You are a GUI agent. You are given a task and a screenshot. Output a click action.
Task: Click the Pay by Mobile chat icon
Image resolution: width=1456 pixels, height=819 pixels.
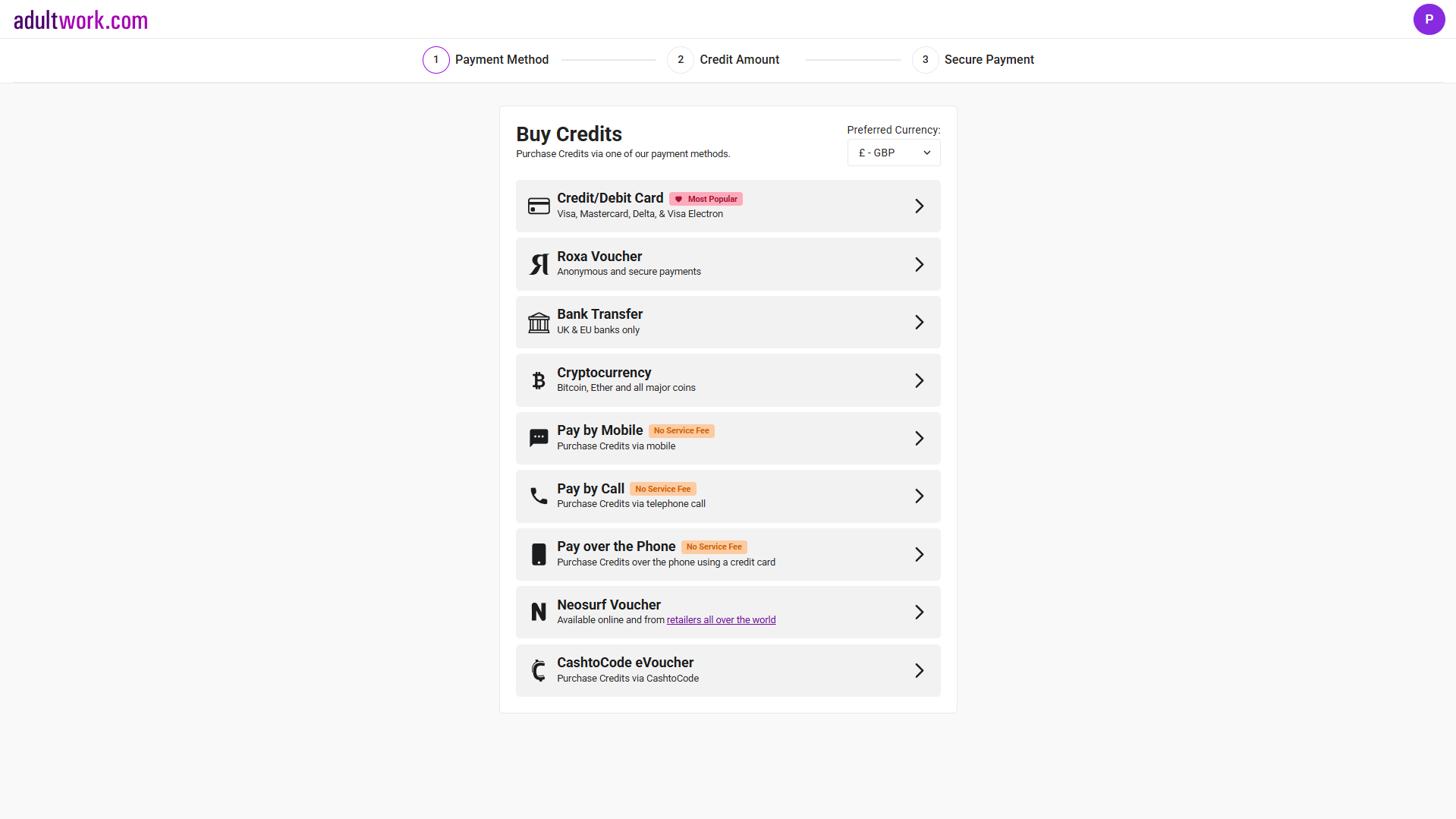pos(539,438)
